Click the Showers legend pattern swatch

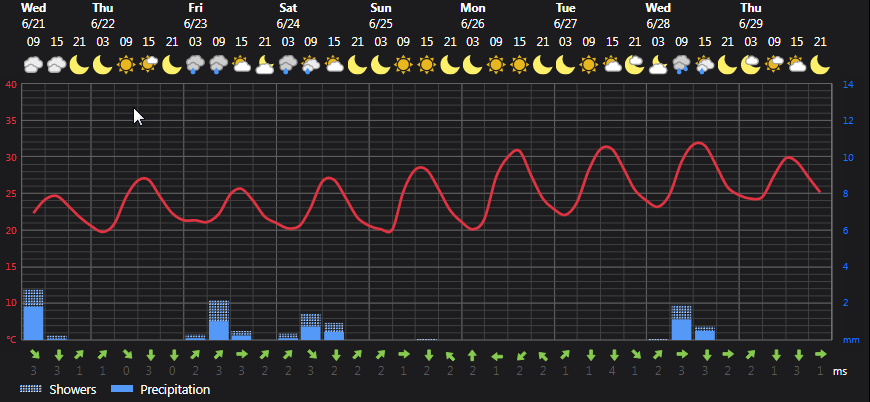31,389
